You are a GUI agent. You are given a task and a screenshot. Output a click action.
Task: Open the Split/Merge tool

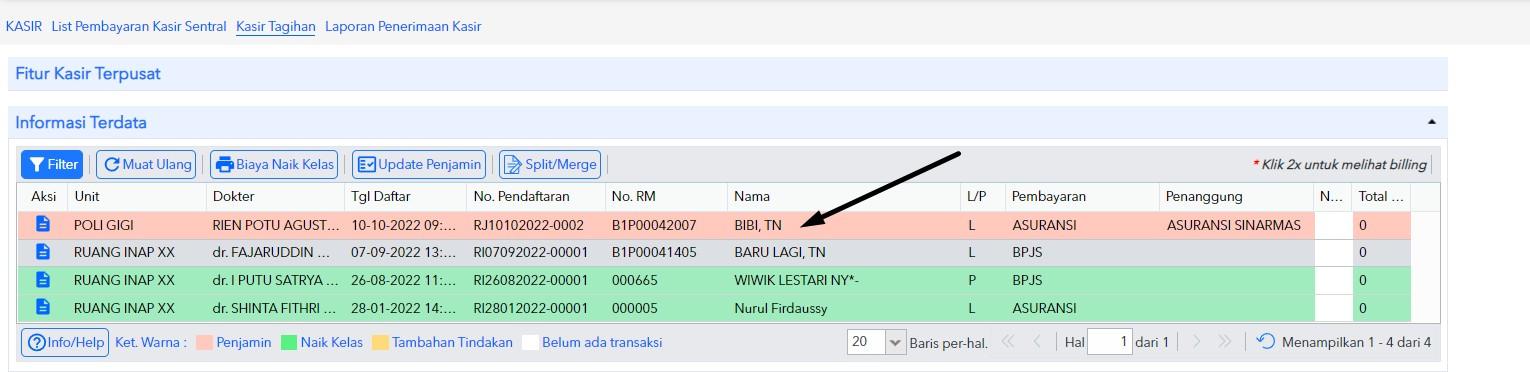[550, 164]
